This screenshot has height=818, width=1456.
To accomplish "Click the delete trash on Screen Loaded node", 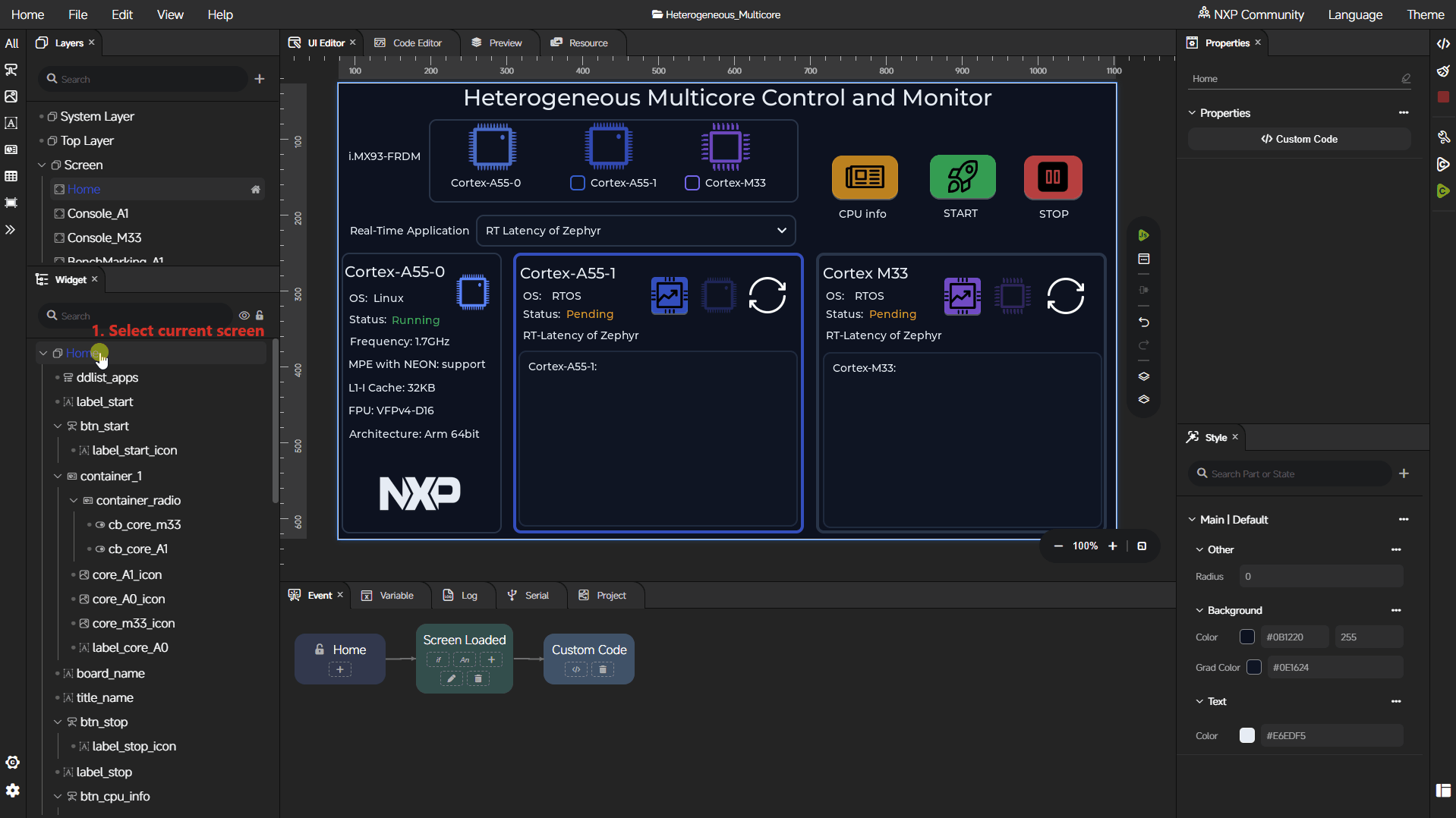I will click(x=478, y=679).
